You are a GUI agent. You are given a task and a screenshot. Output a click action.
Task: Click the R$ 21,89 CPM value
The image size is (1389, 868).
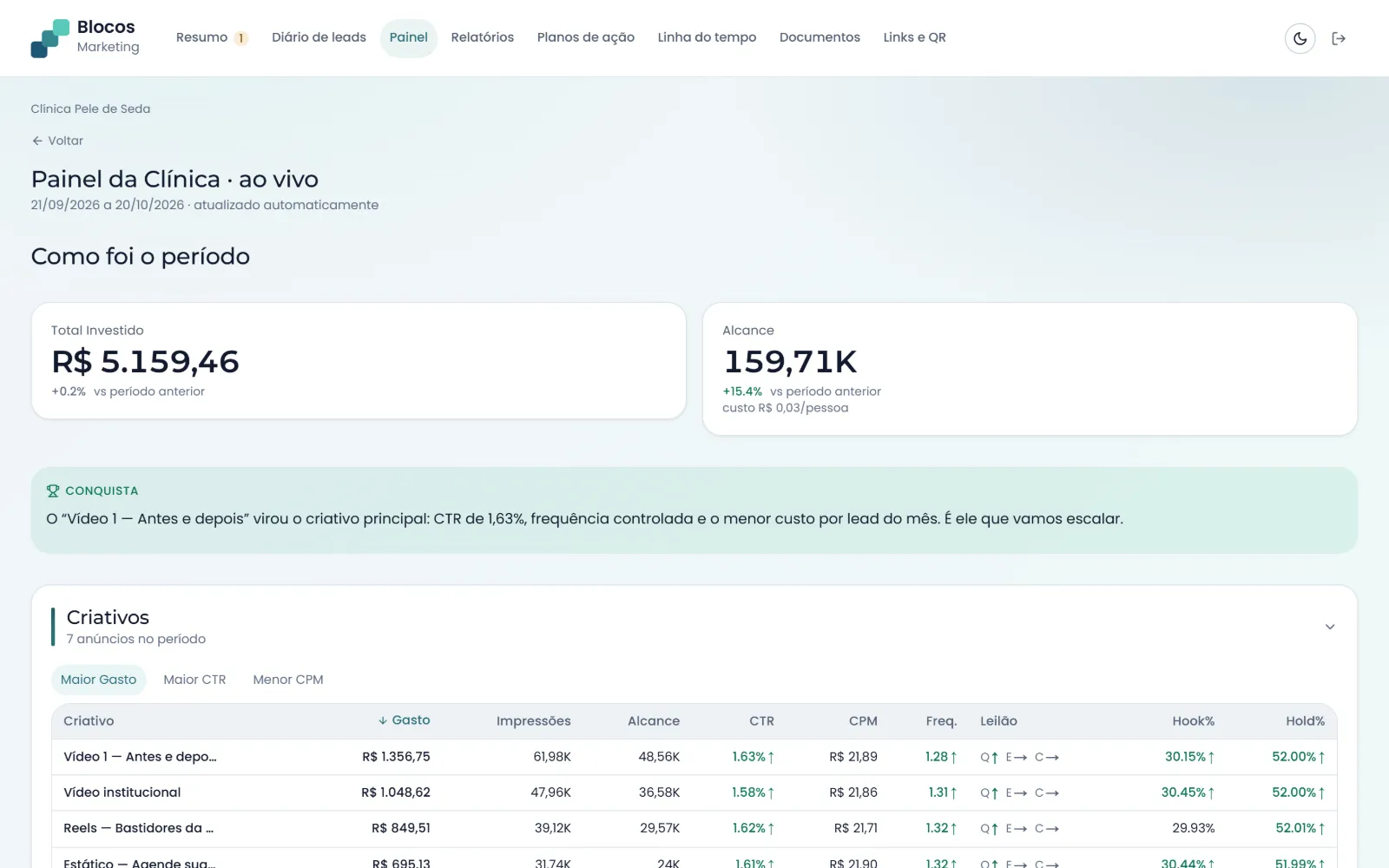[853, 757]
